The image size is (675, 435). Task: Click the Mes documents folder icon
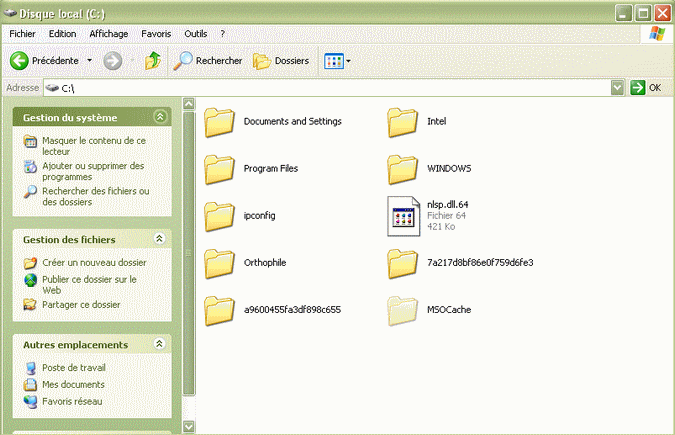click(x=30, y=385)
